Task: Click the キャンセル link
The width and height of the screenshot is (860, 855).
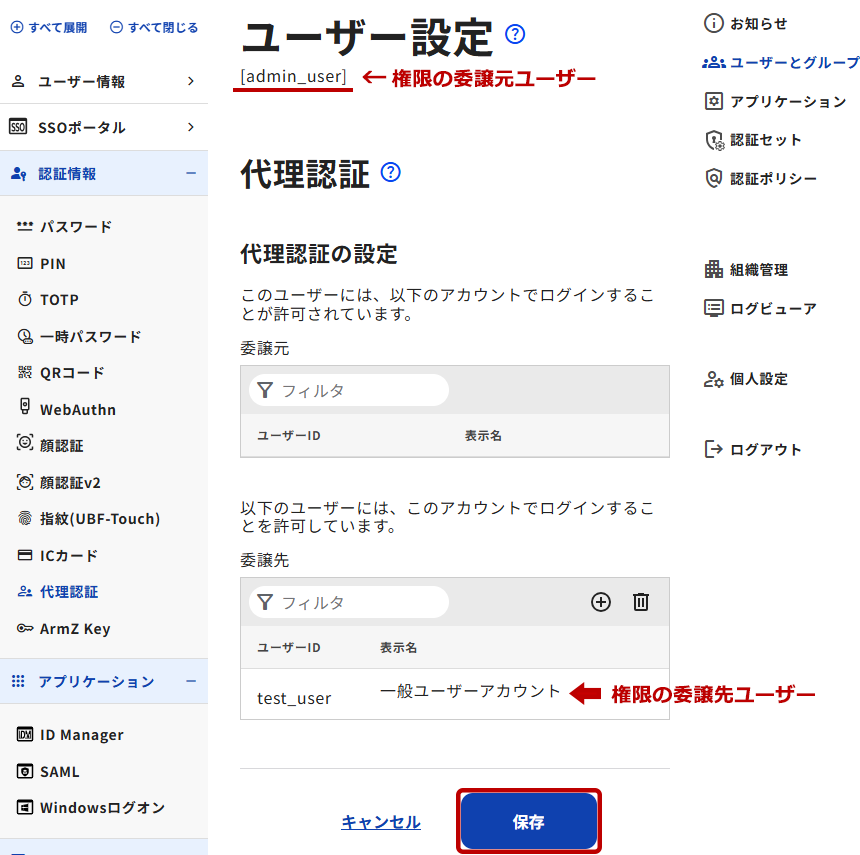Action: coord(381,822)
